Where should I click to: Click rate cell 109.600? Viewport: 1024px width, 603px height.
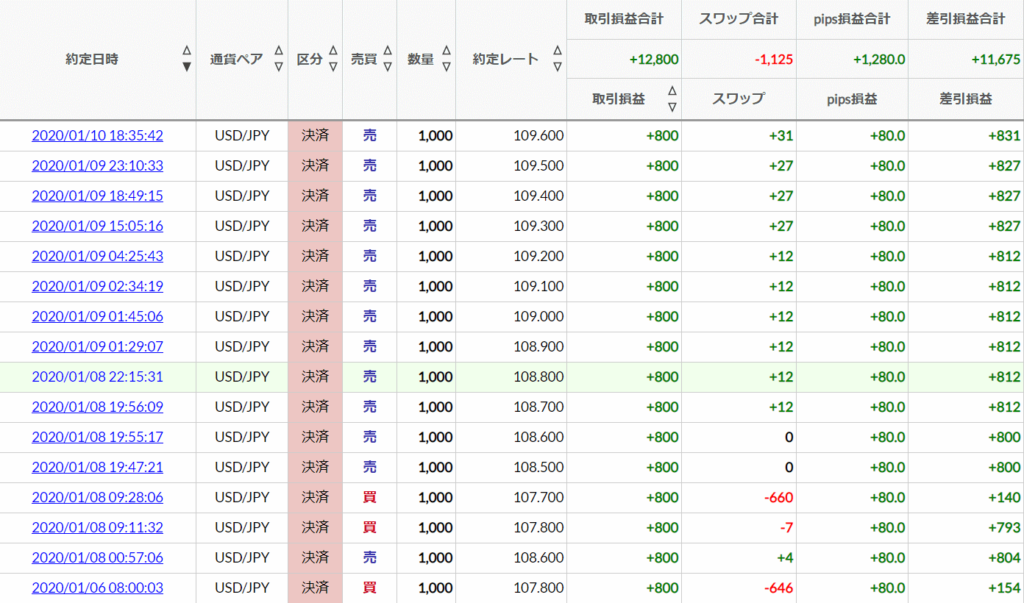pyautogui.click(x=538, y=136)
